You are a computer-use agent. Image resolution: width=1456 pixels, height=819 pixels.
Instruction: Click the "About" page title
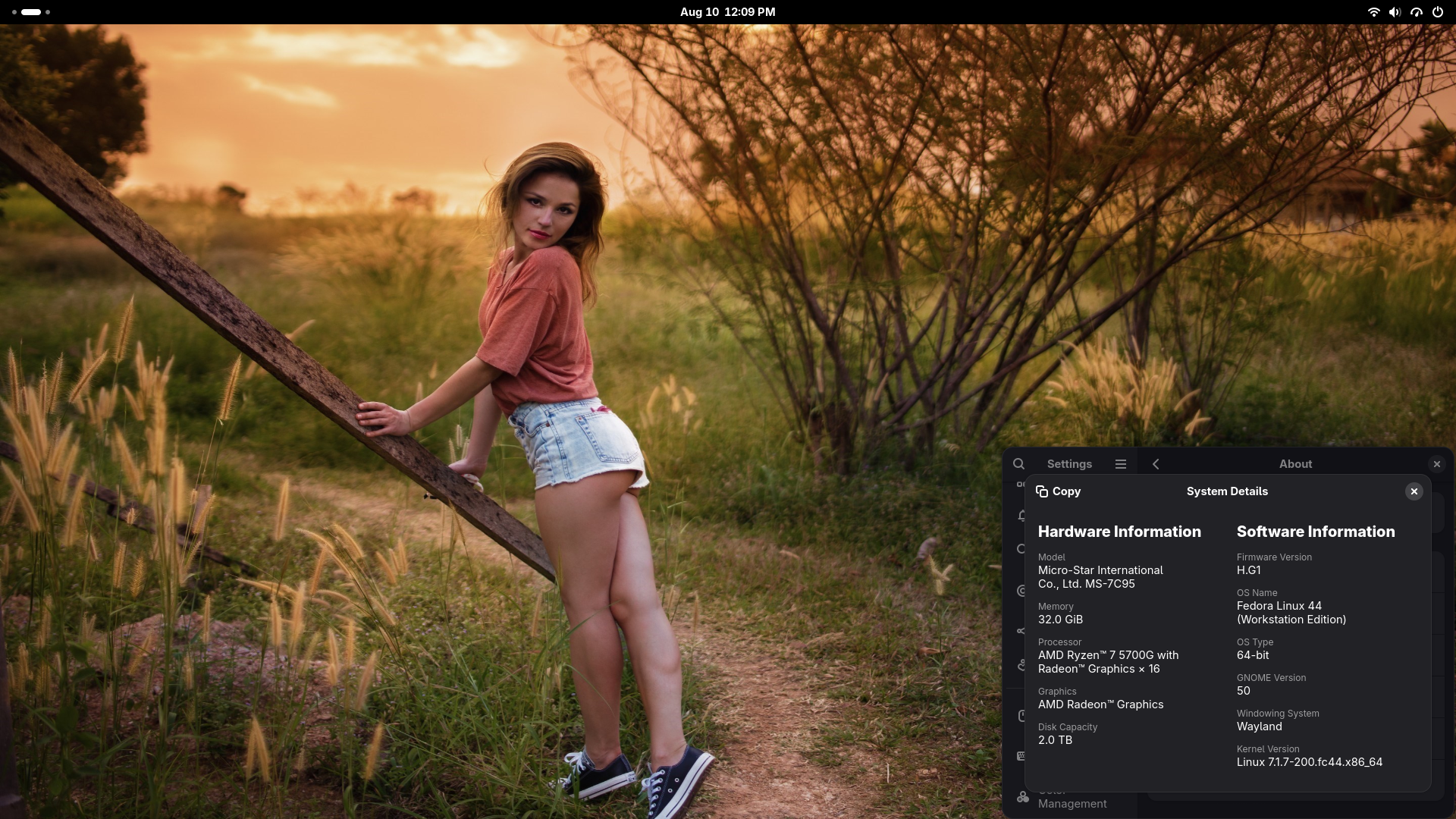(x=1295, y=464)
